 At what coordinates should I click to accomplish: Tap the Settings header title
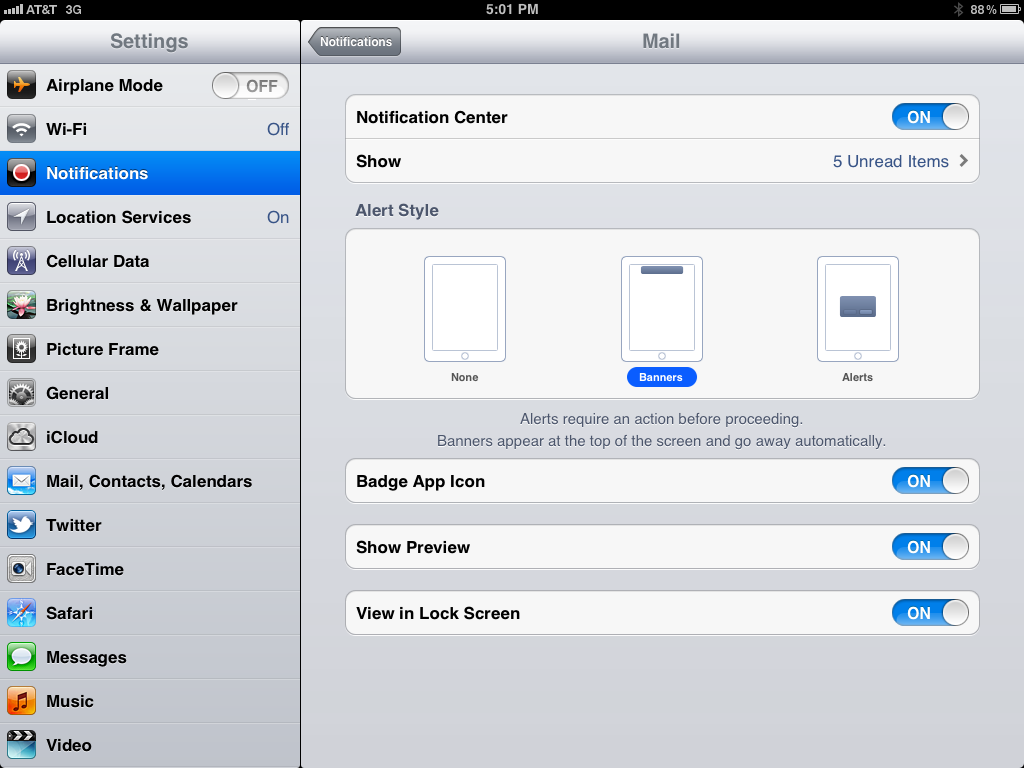tap(149, 41)
